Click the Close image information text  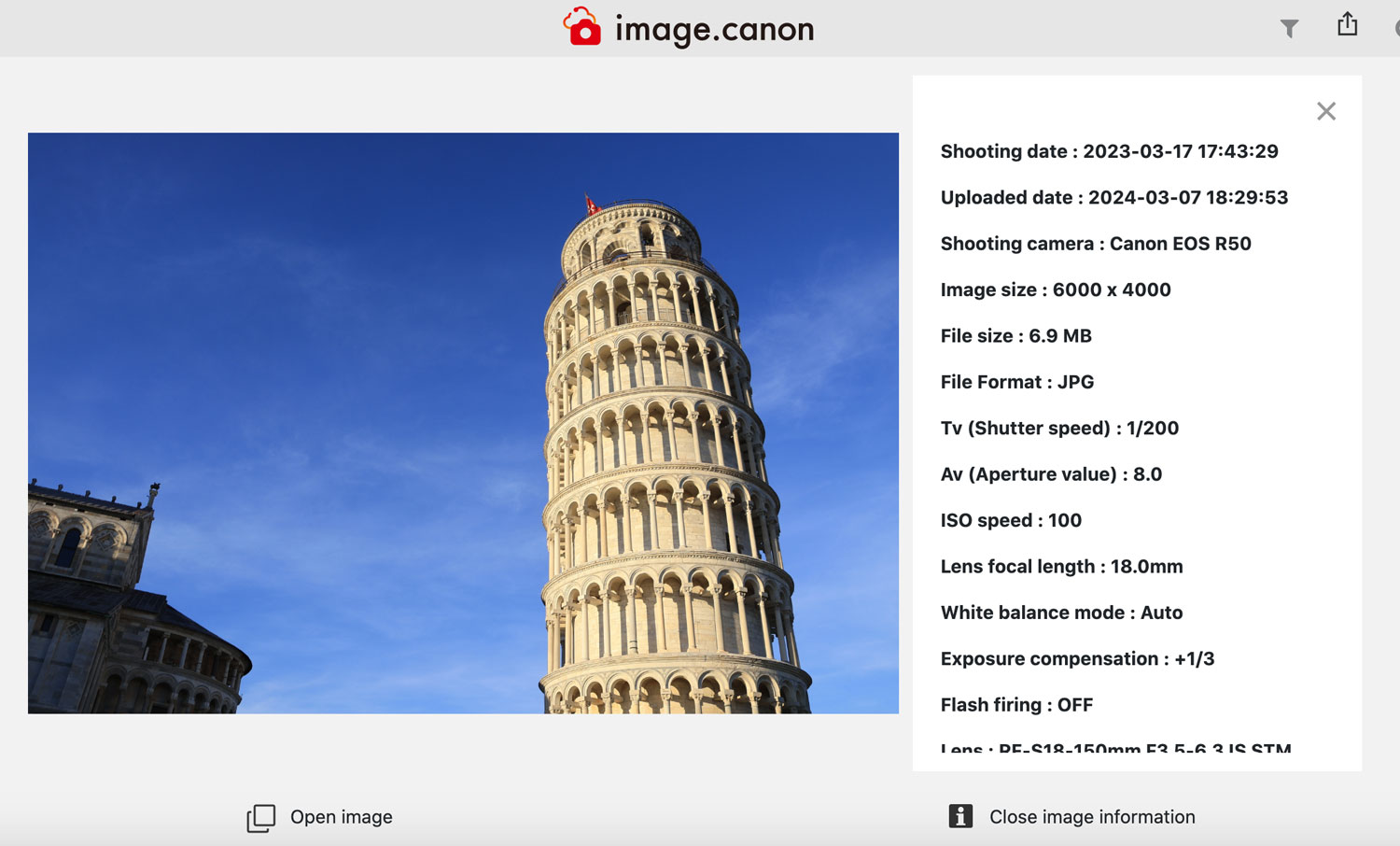click(x=1091, y=817)
